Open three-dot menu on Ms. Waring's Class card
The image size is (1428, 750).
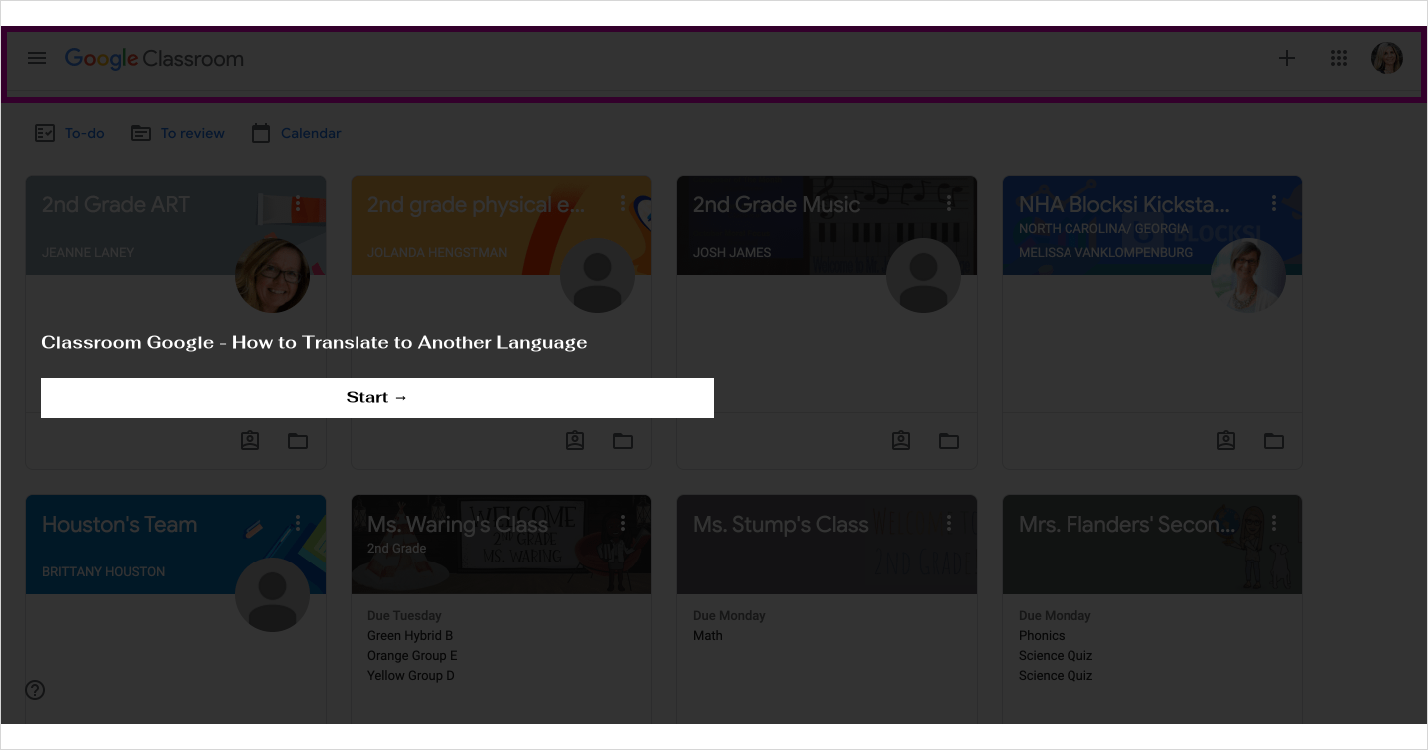pos(623,523)
